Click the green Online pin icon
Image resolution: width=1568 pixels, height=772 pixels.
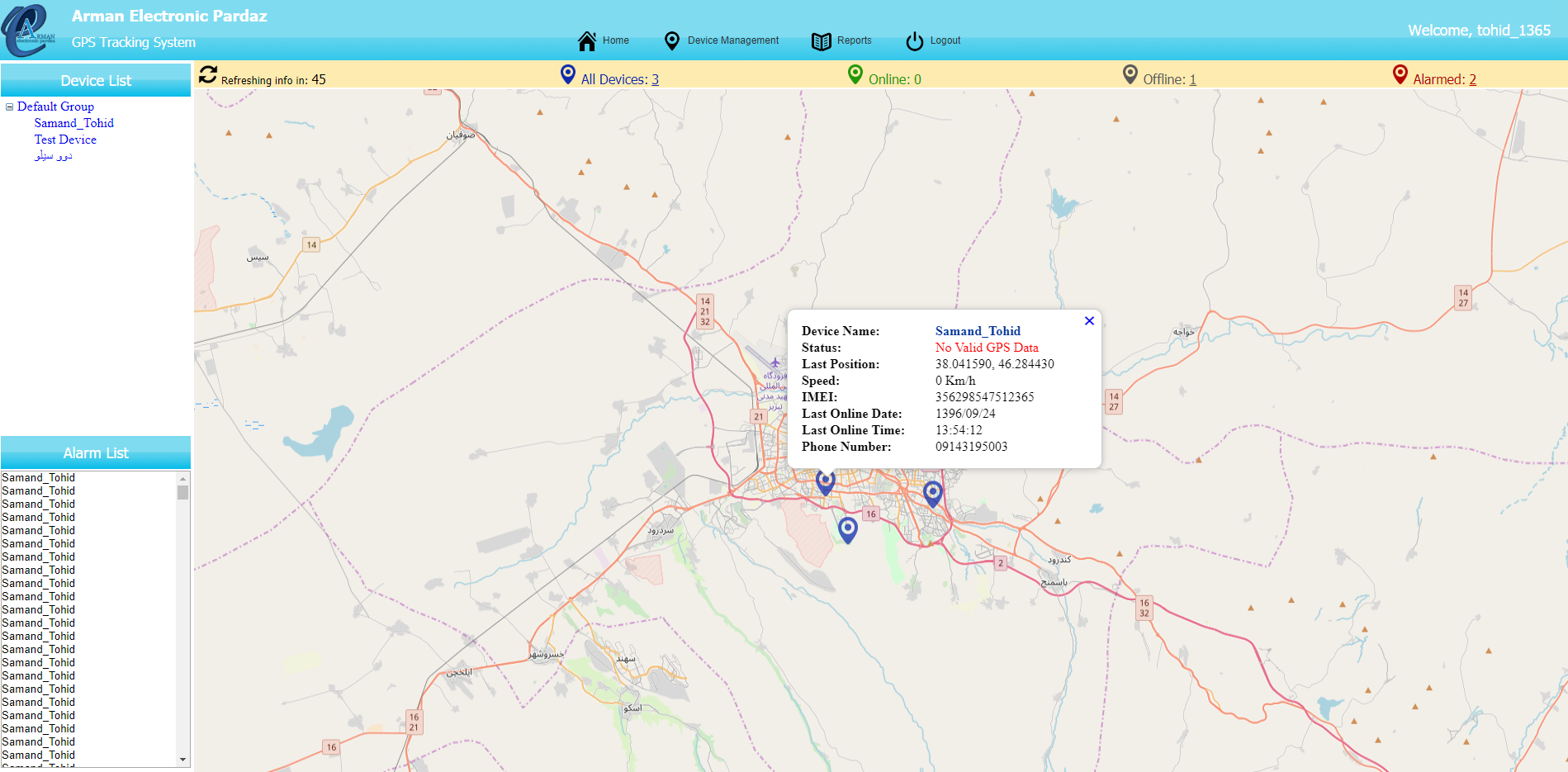[x=855, y=74]
